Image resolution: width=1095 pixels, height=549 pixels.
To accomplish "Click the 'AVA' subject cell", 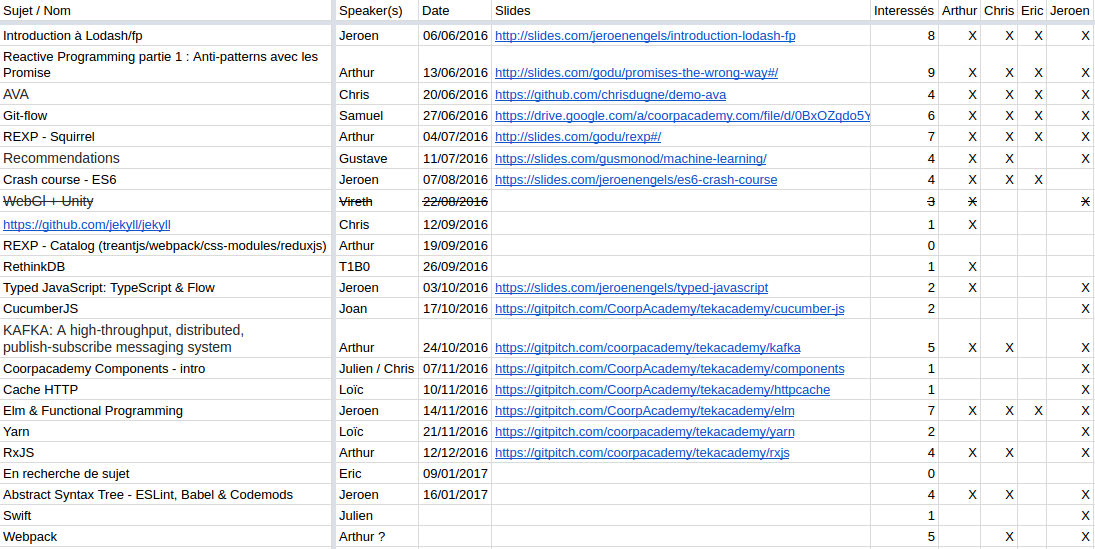I will pos(166,94).
